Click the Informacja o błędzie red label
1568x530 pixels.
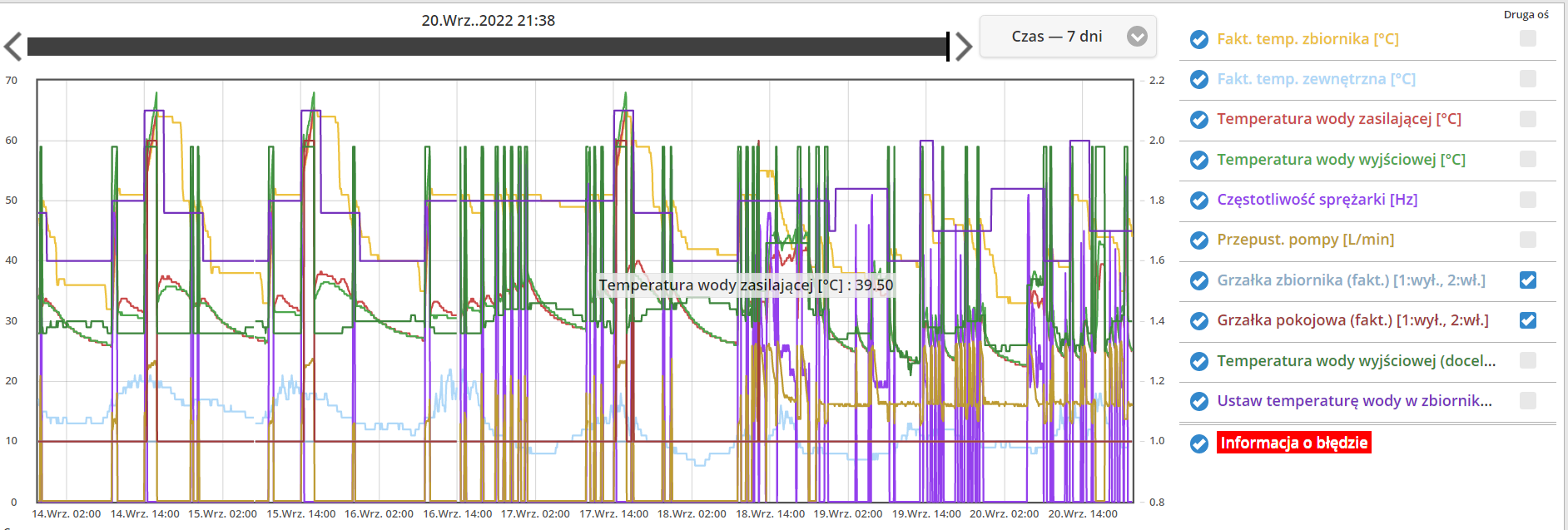point(1294,443)
